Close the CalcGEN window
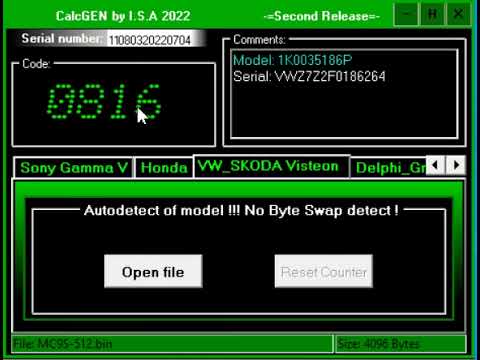The width and height of the screenshot is (480, 360). click(459, 14)
